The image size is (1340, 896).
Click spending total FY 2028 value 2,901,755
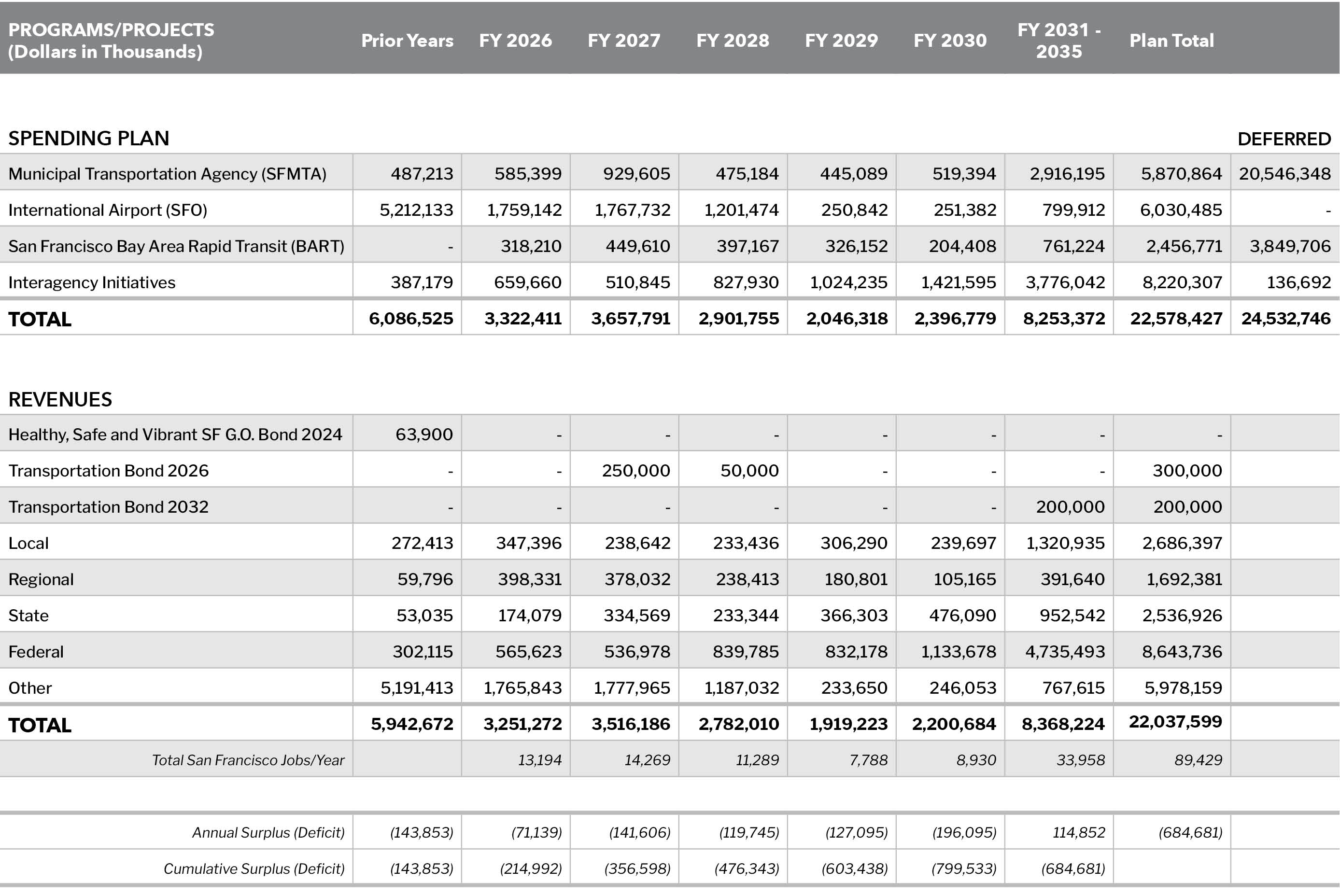pyautogui.click(x=738, y=318)
